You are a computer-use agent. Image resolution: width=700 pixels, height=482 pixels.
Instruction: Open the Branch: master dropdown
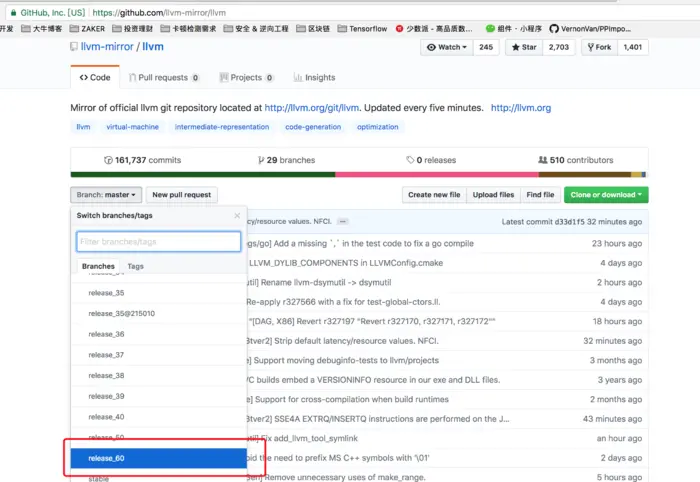[x=106, y=195]
